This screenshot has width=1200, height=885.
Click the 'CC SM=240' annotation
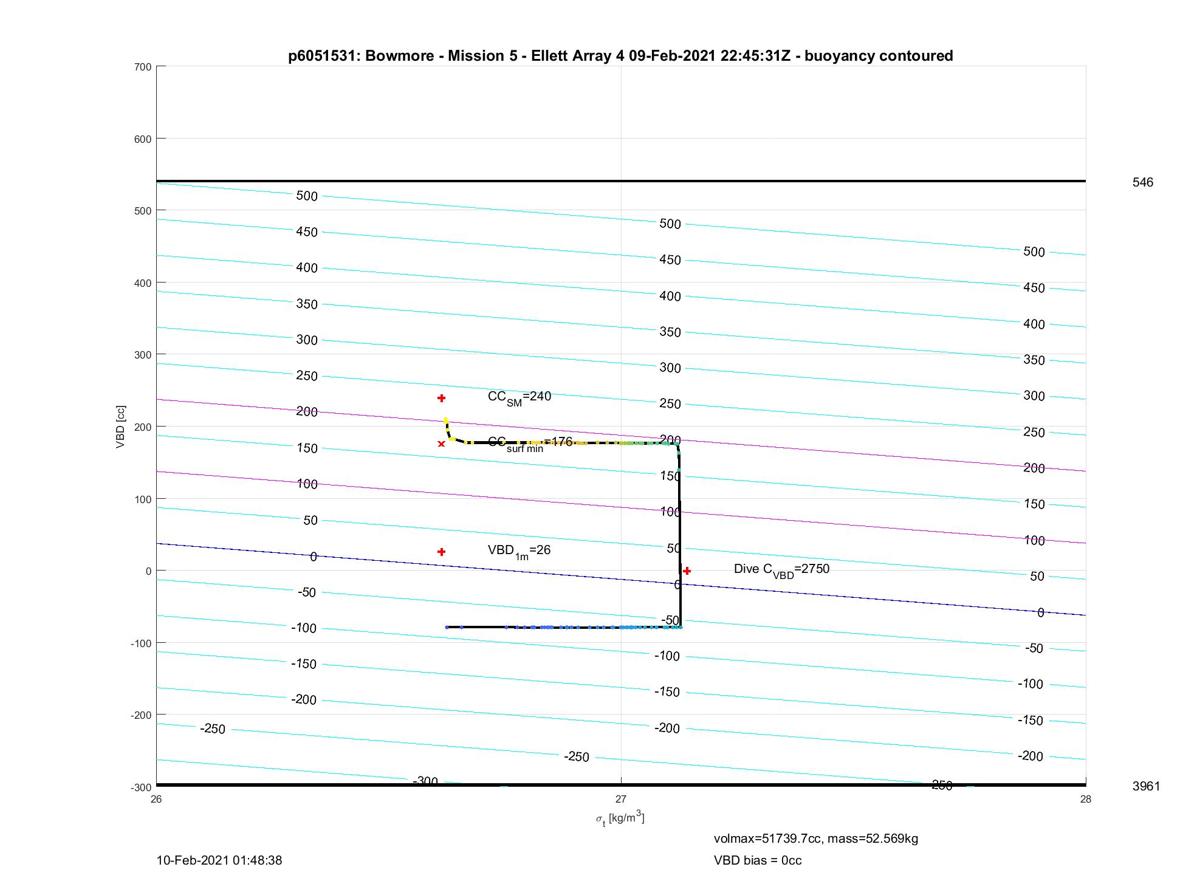click(x=519, y=397)
